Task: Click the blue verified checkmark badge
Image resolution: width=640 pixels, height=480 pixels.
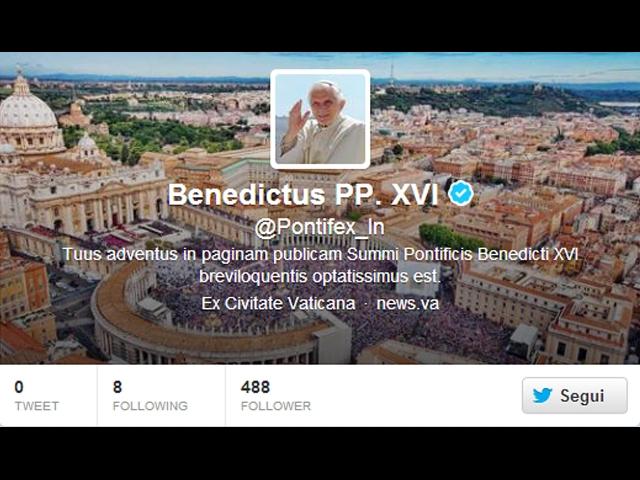Action: pos(461,194)
